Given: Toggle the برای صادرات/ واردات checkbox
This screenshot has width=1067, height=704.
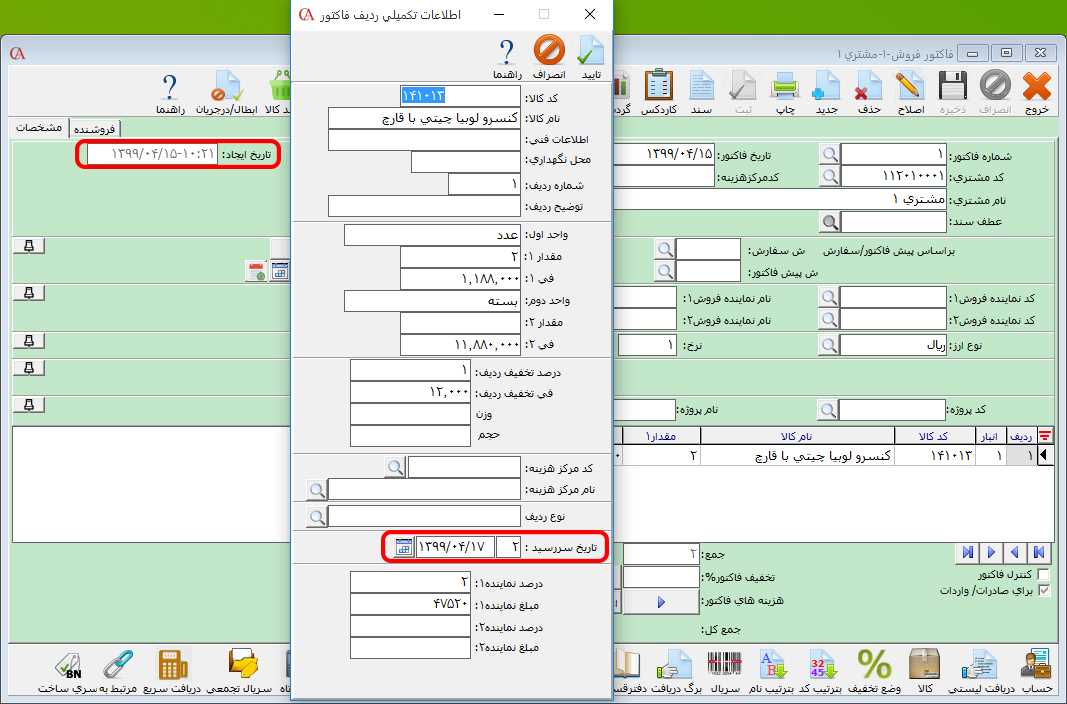Looking at the screenshot, I should [x=1045, y=591].
